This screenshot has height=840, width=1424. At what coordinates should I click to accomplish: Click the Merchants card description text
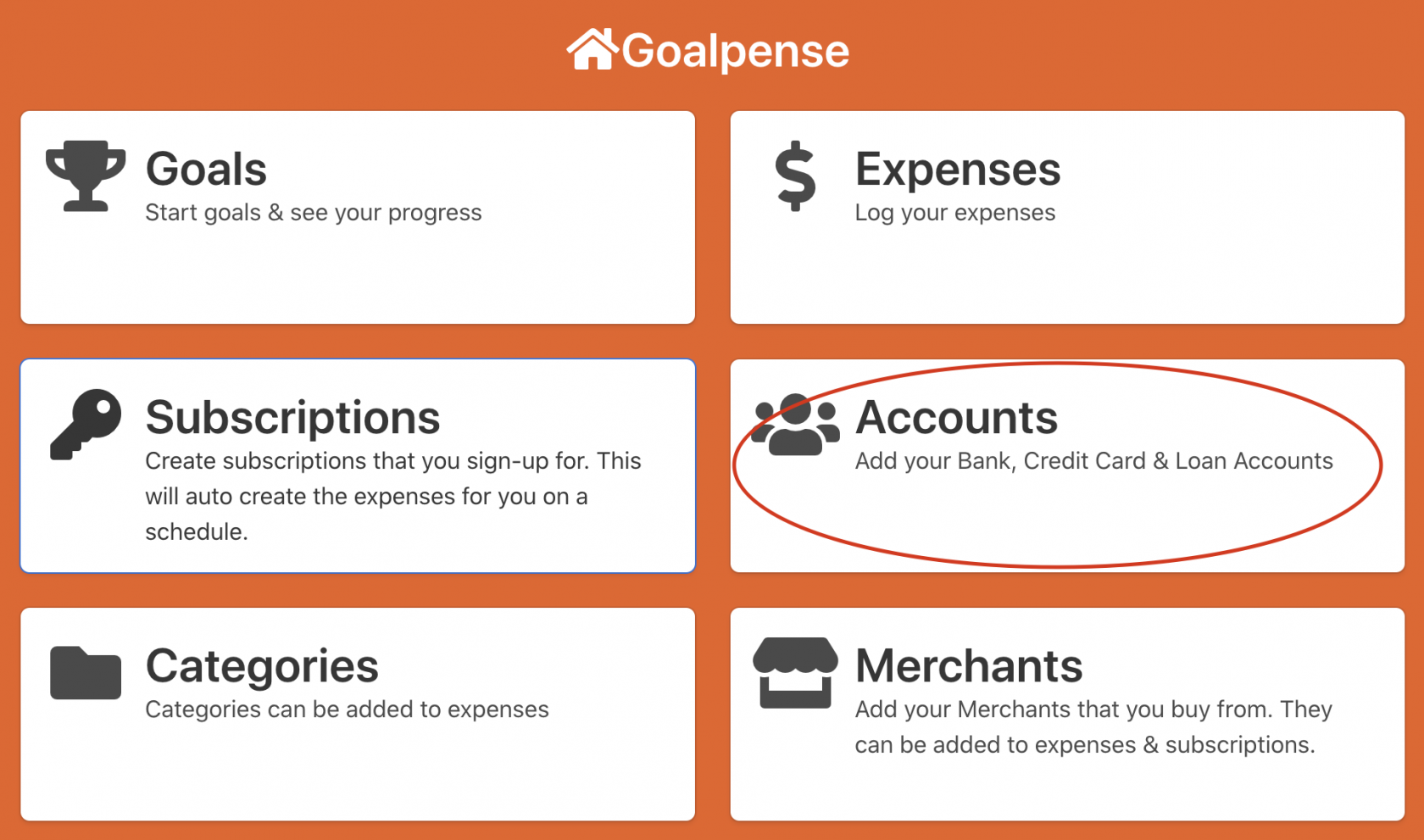tap(1093, 727)
